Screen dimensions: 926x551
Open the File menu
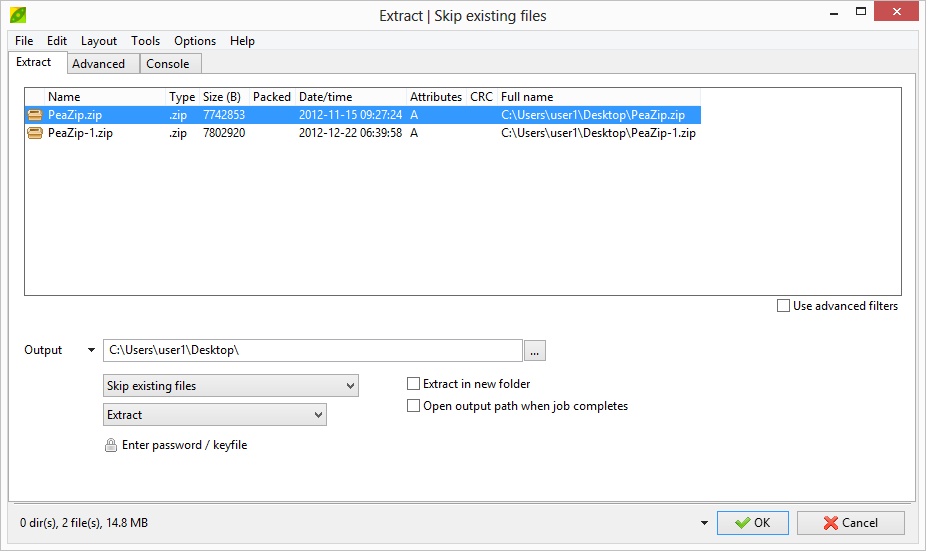[24, 41]
